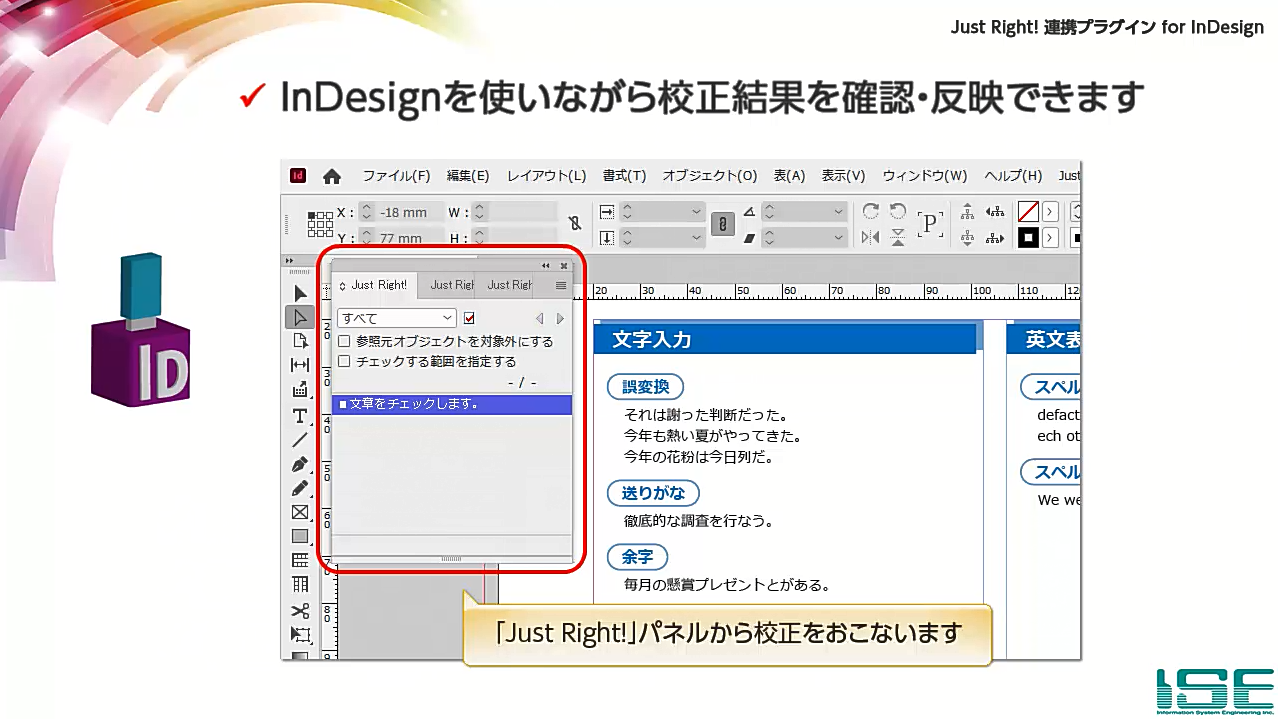Select the Pencil tool
The height and width of the screenshot is (719, 1278).
[300, 488]
